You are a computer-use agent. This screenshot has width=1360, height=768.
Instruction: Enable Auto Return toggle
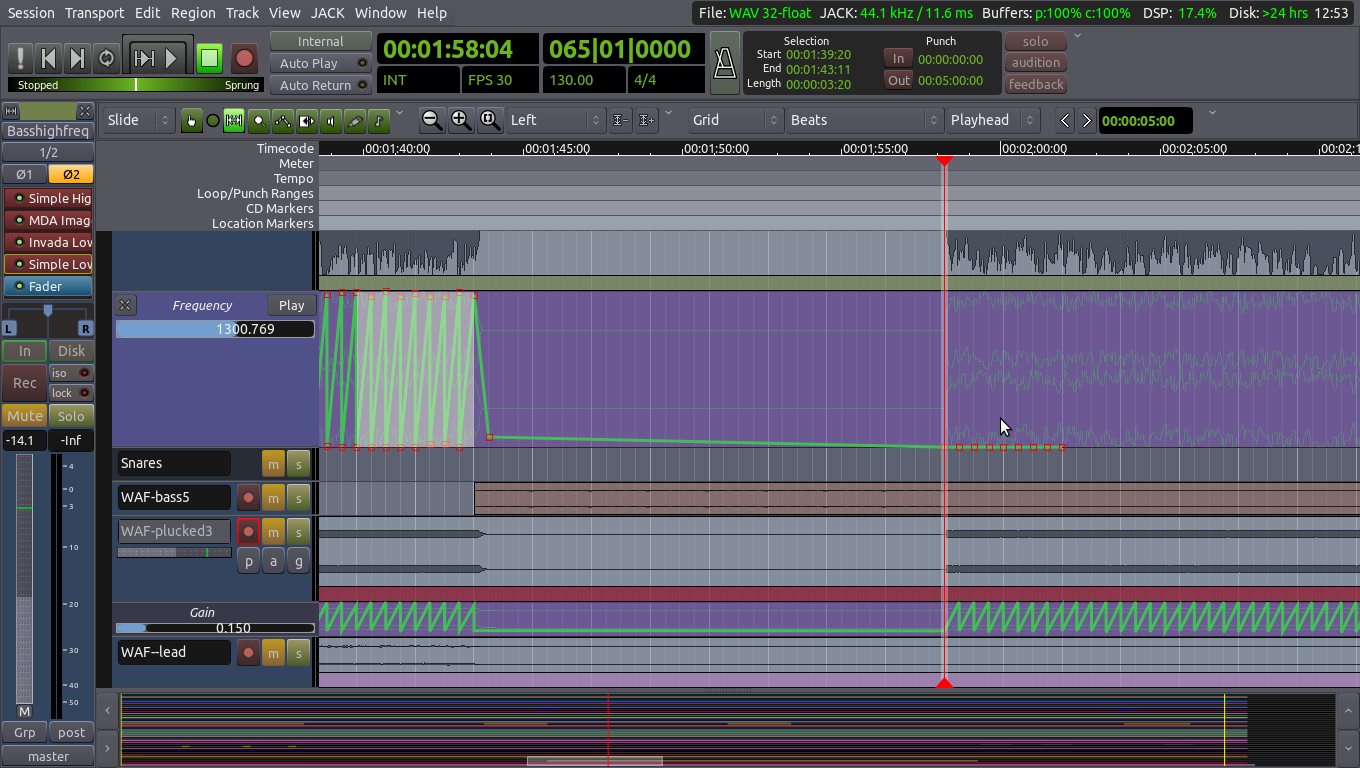[320, 85]
